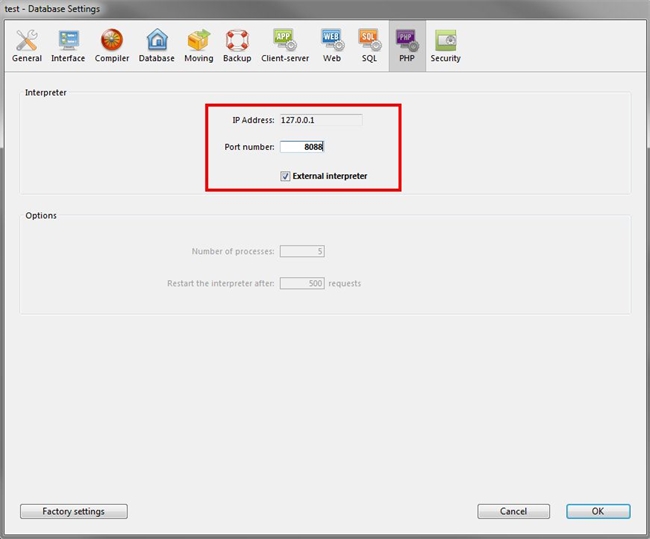This screenshot has height=539, width=650.
Task: Select the Database settings icon
Action: pos(156,45)
